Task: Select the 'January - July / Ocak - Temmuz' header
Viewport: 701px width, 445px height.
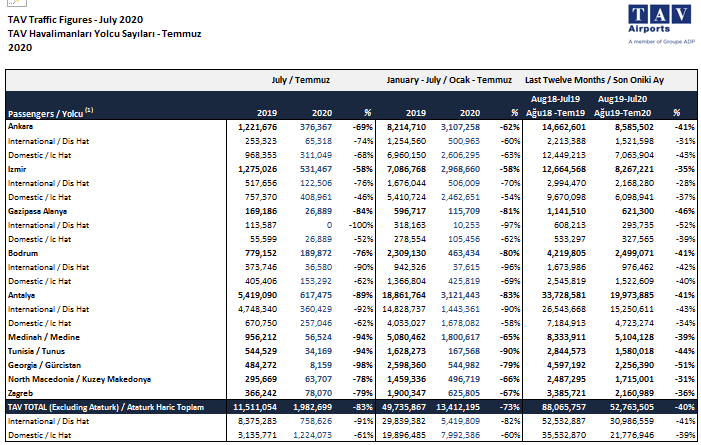Action: pos(449,80)
